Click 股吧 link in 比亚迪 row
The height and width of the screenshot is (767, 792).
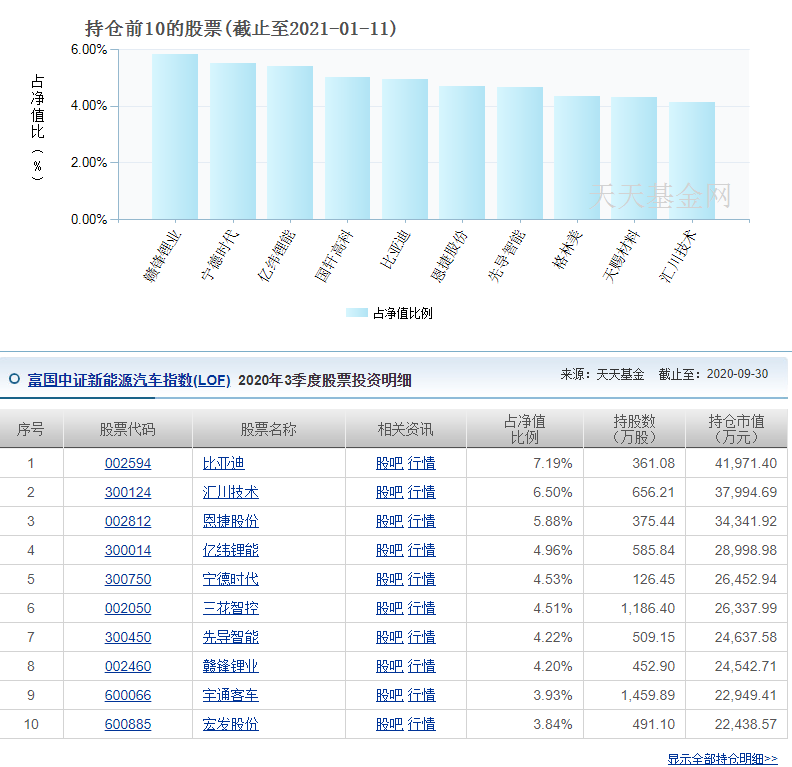[x=389, y=463]
